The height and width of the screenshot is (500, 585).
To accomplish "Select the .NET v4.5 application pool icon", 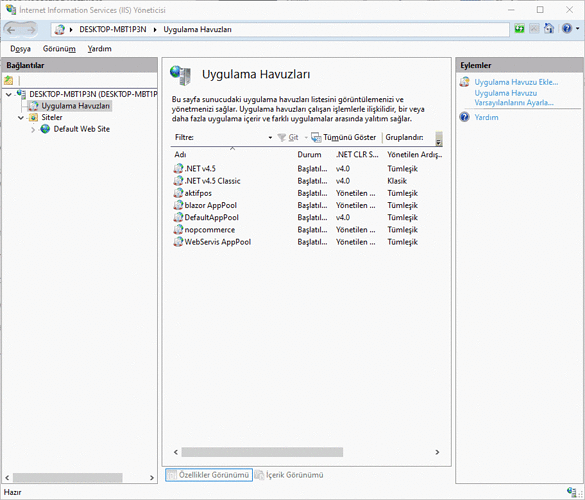I will (x=179, y=168).
